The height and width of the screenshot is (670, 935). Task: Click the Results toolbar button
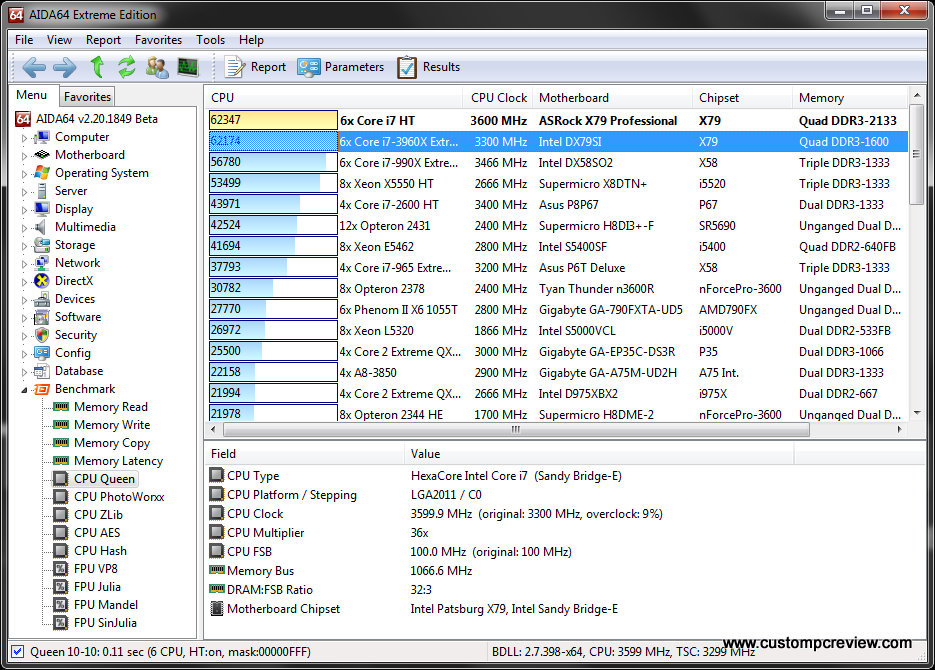pyautogui.click(x=428, y=67)
